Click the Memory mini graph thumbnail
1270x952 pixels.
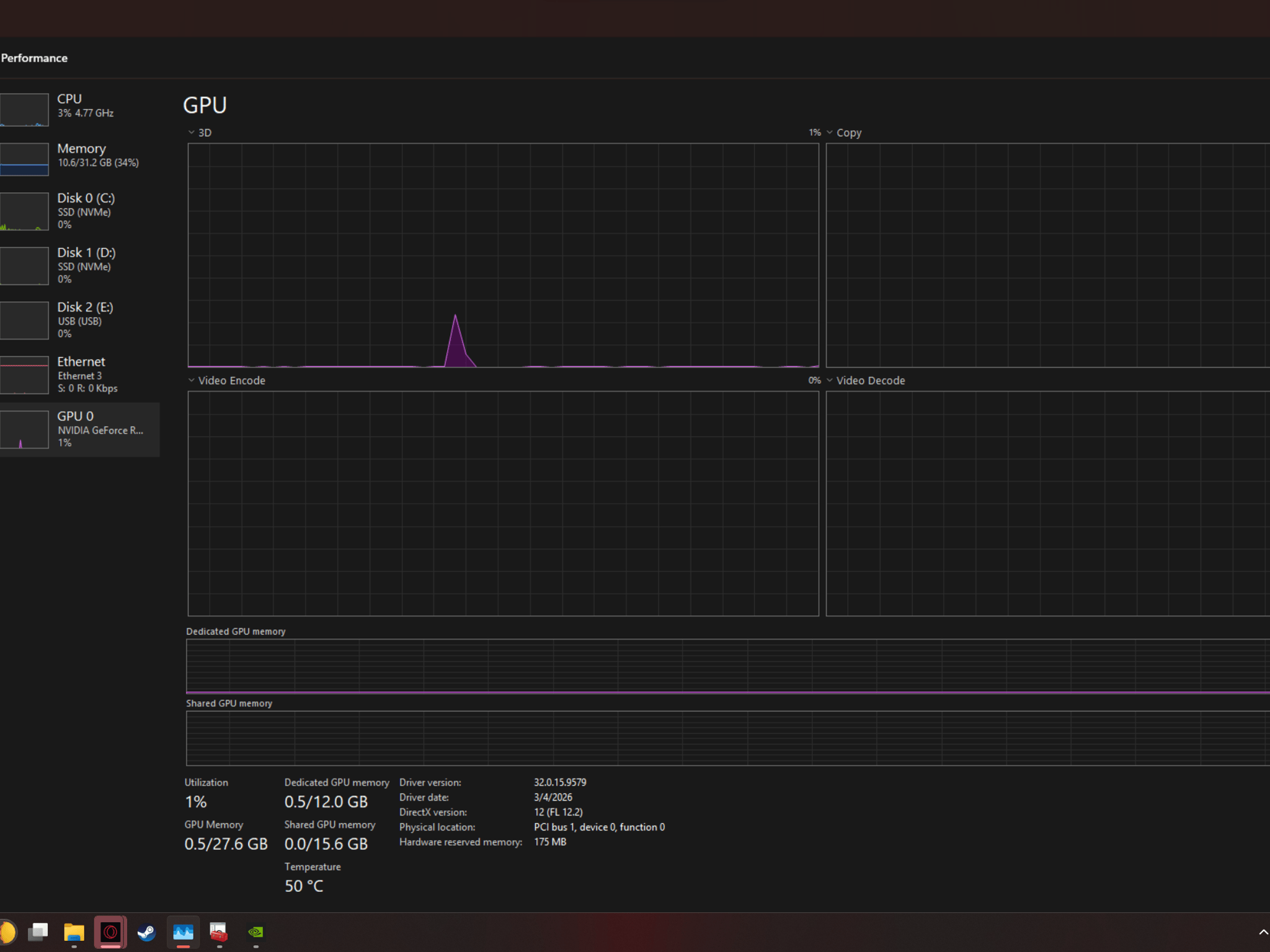pos(24,159)
